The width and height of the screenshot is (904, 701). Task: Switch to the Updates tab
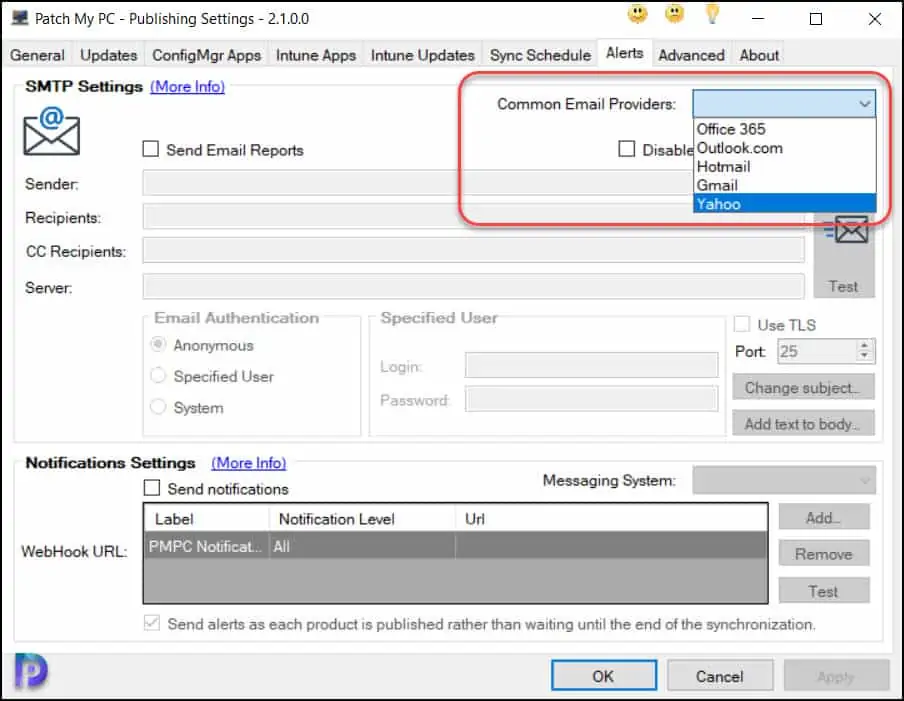coord(108,55)
